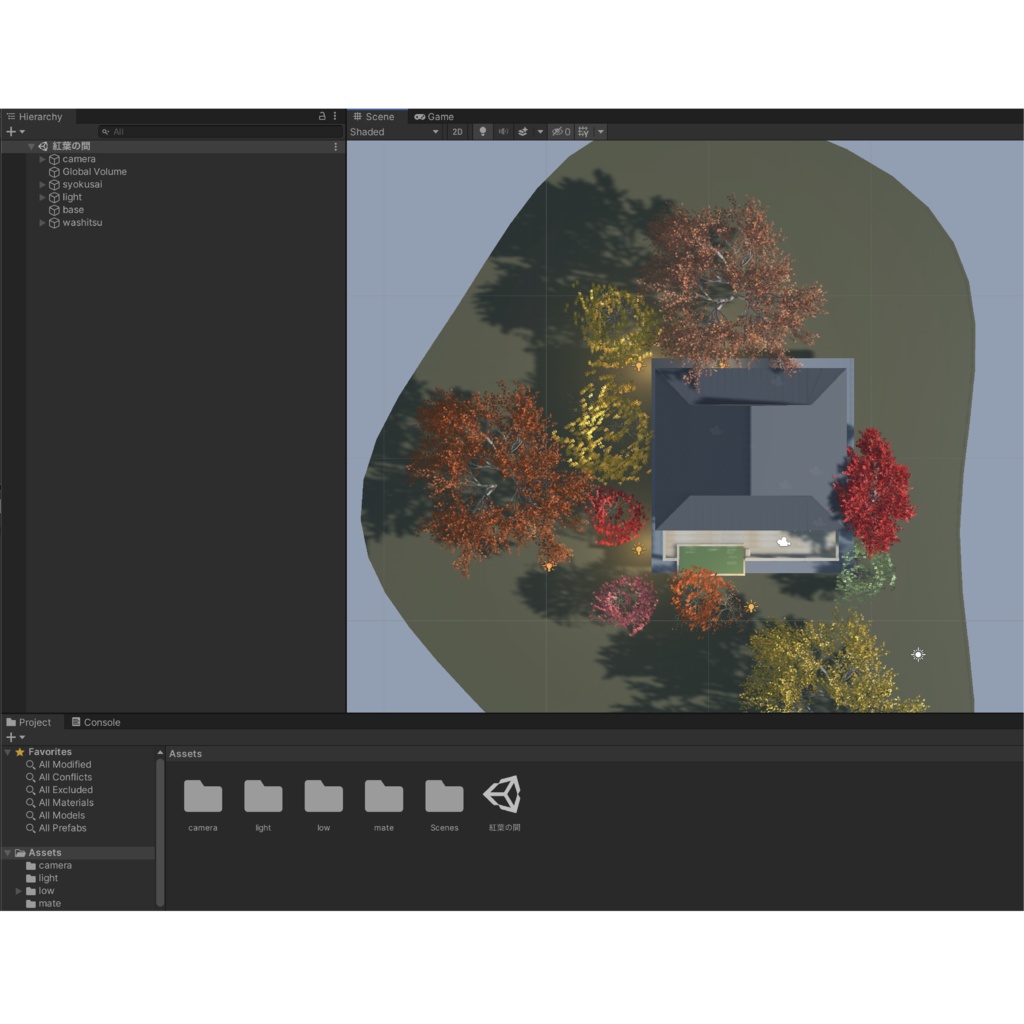Image resolution: width=1024 pixels, height=1024 pixels.
Task: Focus the Hierarchy search field
Action: (221, 132)
